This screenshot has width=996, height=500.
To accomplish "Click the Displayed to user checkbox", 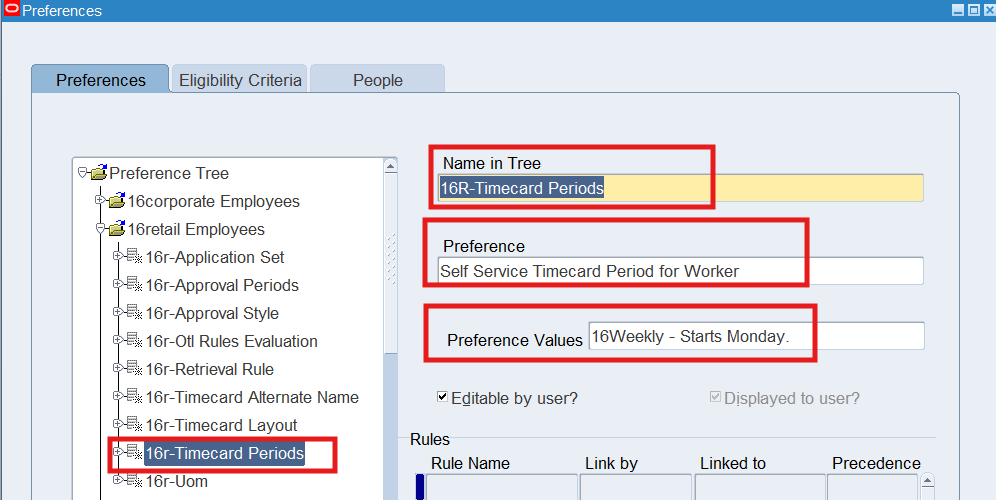I will [x=715, y=397].
